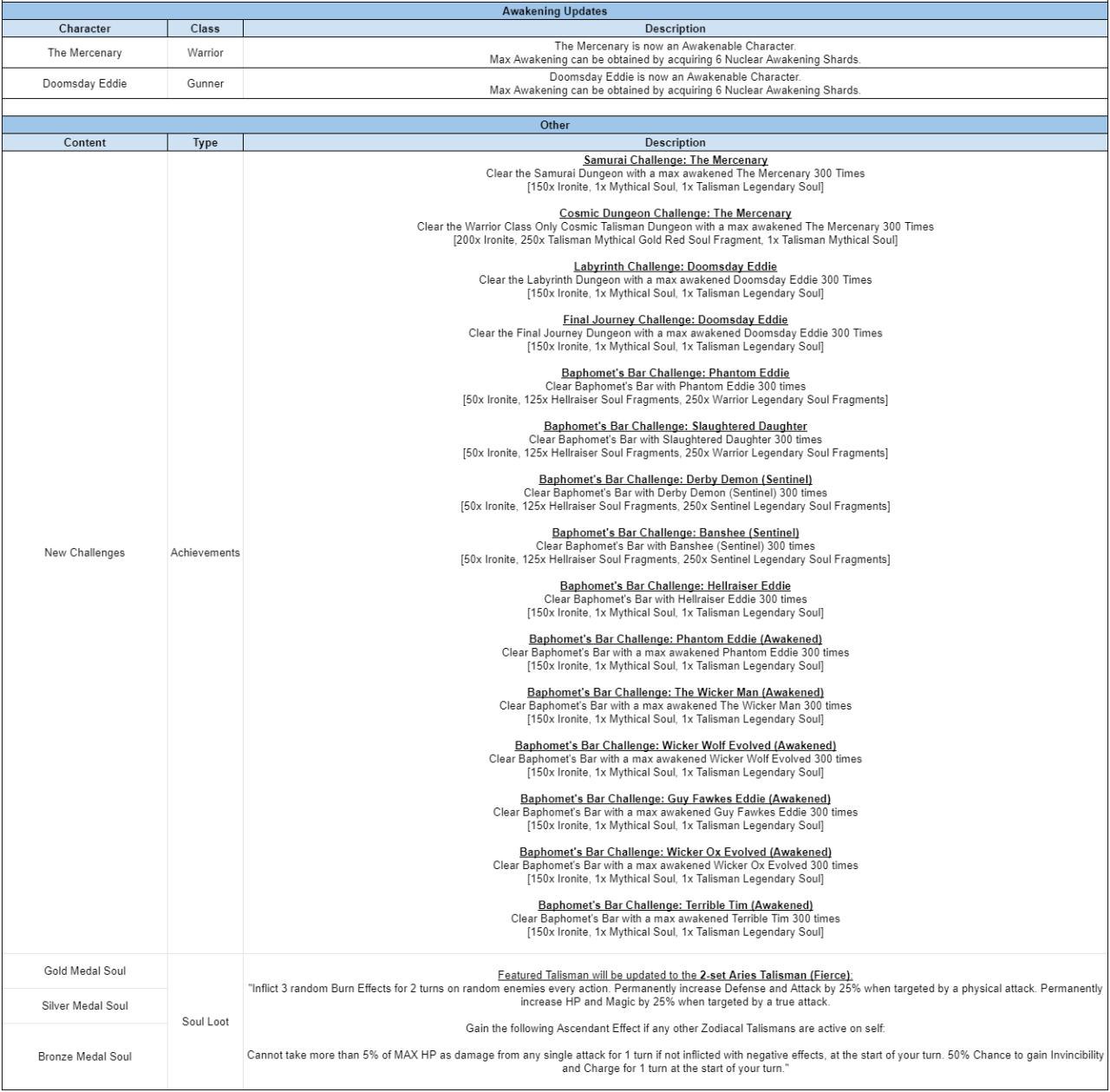Screen dimensions: 1110x1092
Task: Click the Warrior class cell
Action: pyautogui.click(x=205, y=53)
